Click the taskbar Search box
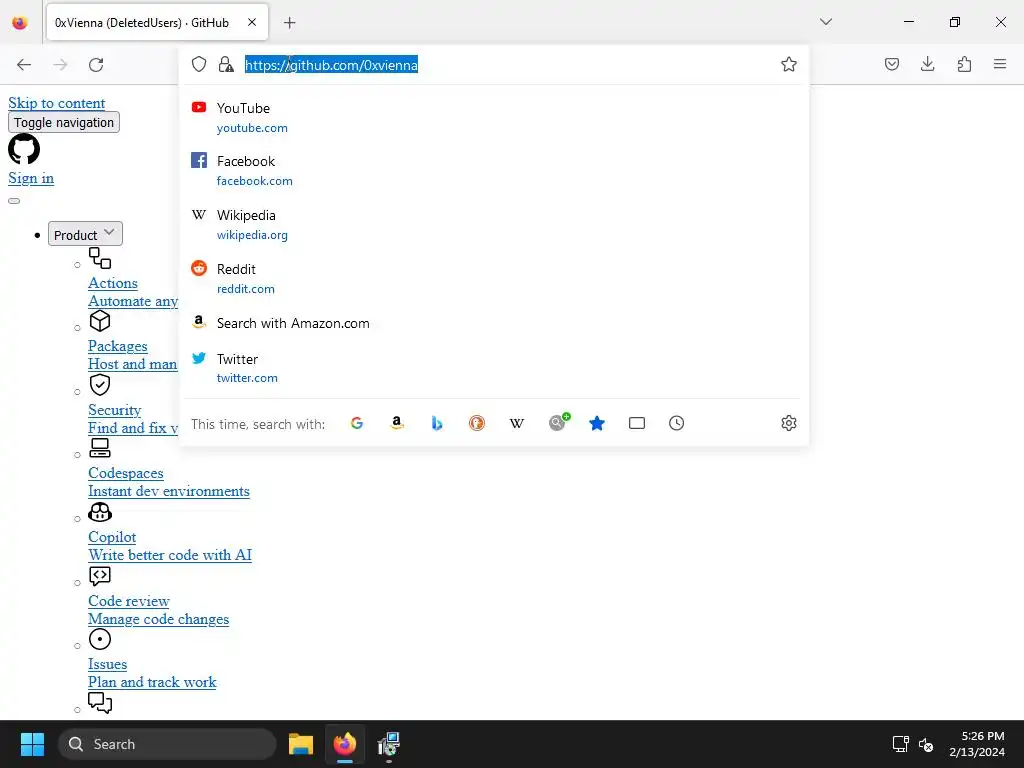This screenshot has width=1024, height=768. pyautogui.click(x=167, y=744)
